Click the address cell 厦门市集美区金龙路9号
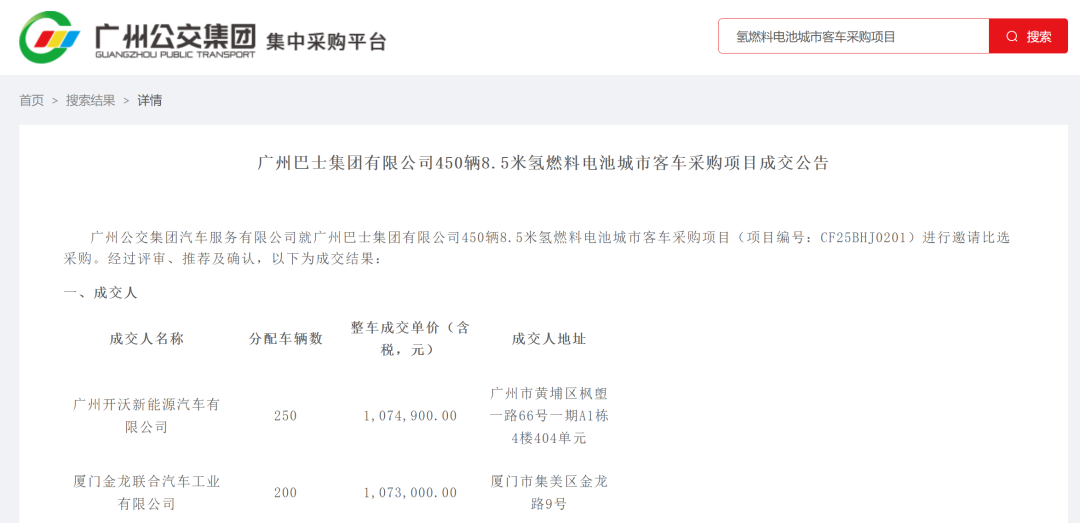This screenshot has height=523, width=1080. click(x=549, y=493)
